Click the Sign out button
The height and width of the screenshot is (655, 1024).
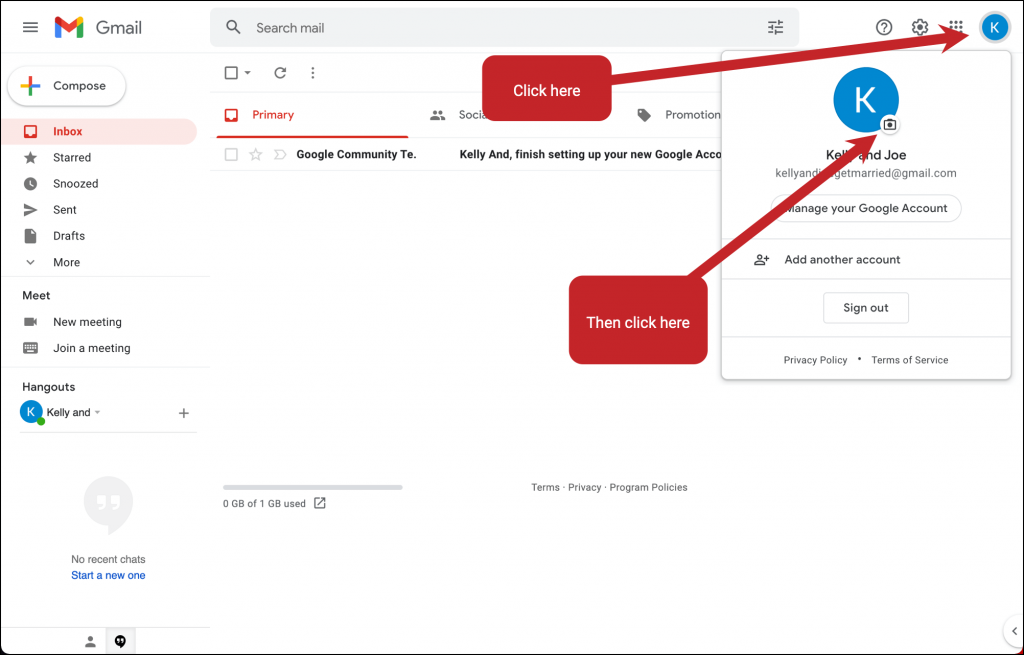tap(865, 308)
